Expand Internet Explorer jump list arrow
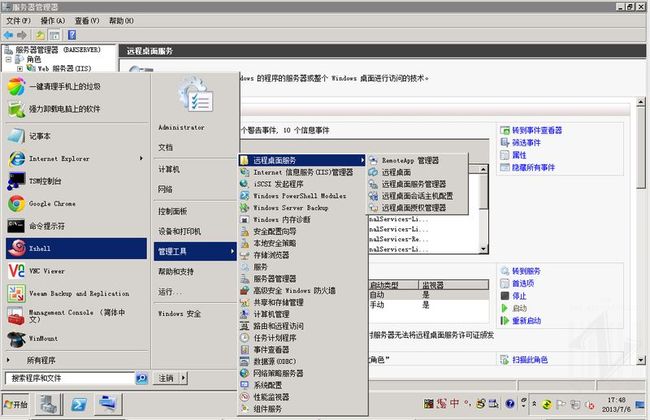 click(141, 158)
